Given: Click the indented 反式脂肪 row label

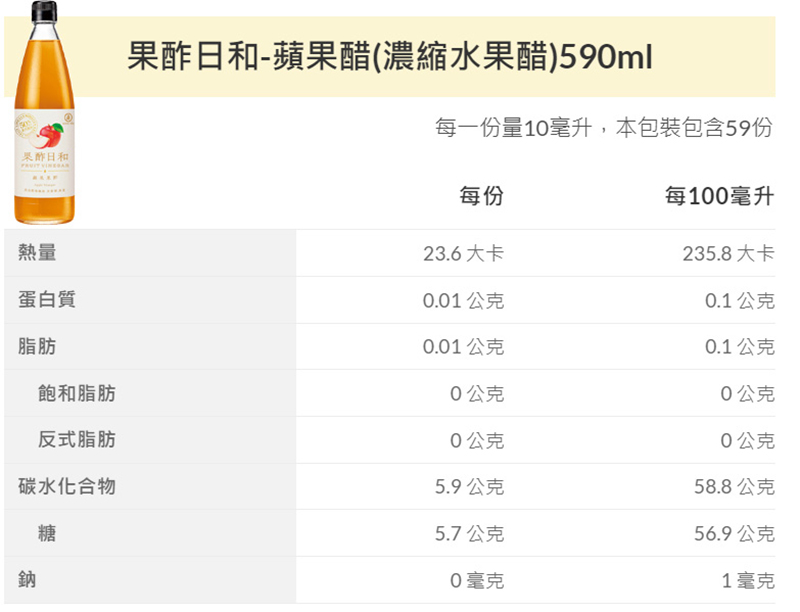Looking at the screenshot, I should pos(77,440).
